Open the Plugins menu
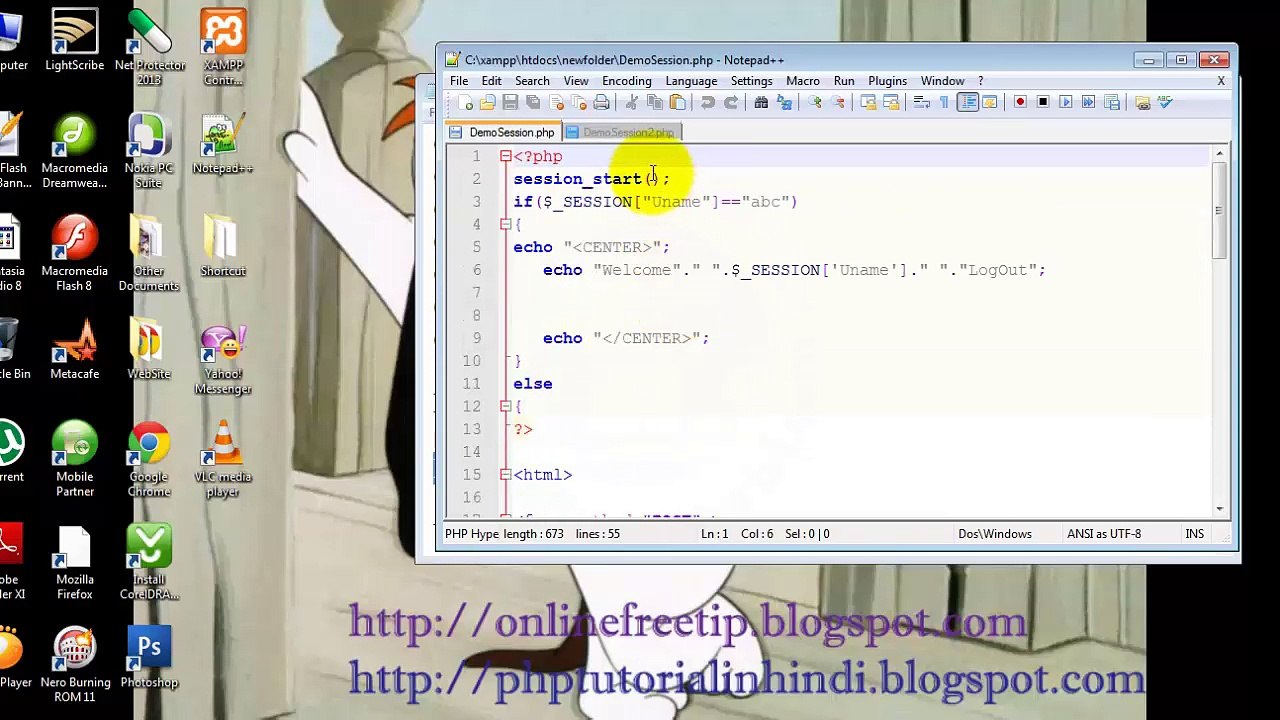 pyautogui.click(x=887, y=81)
